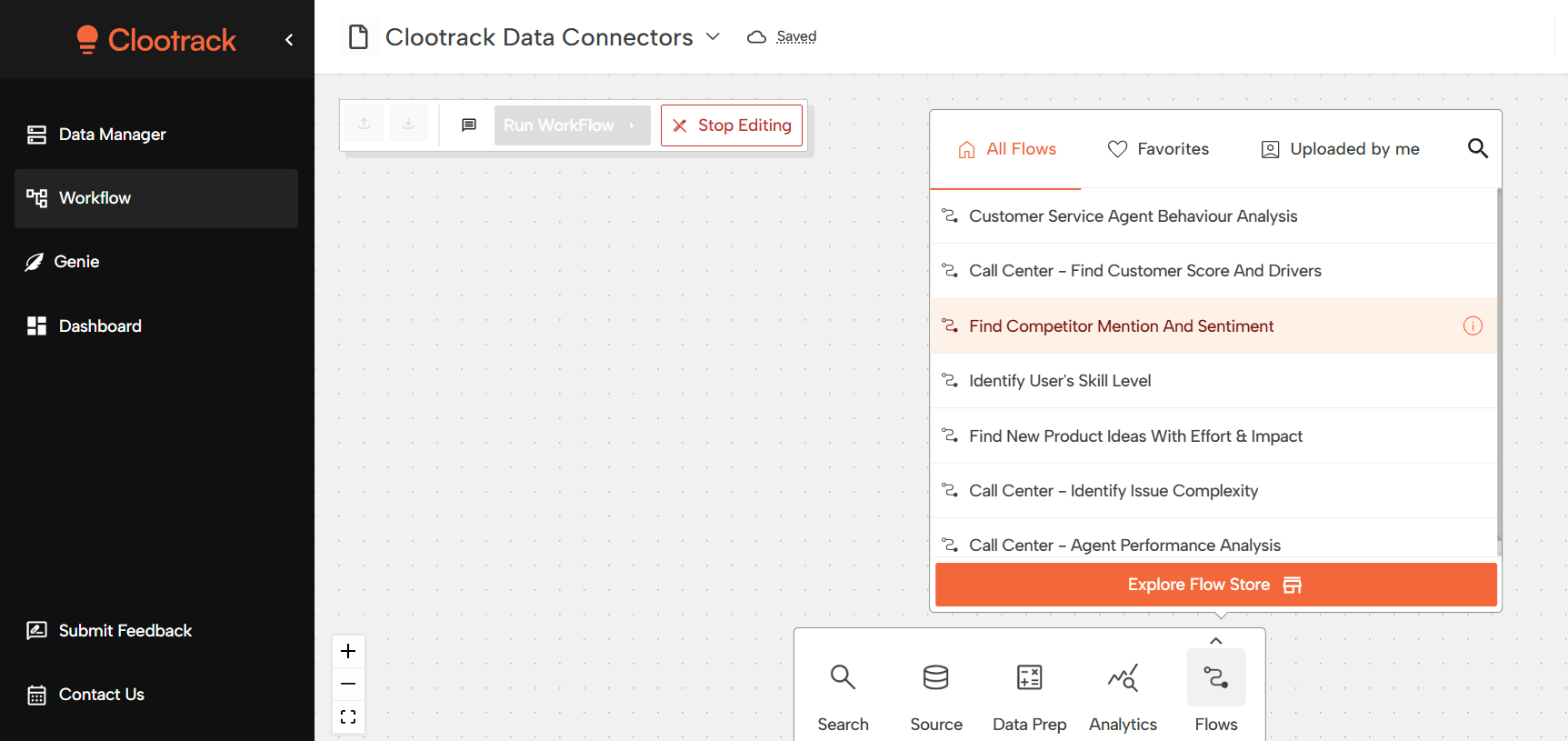Viewport: 1568px width, 741px height.
Task: Click the Explore Flow Store button
Action: pyautogui.click(x=1215, y=584)
